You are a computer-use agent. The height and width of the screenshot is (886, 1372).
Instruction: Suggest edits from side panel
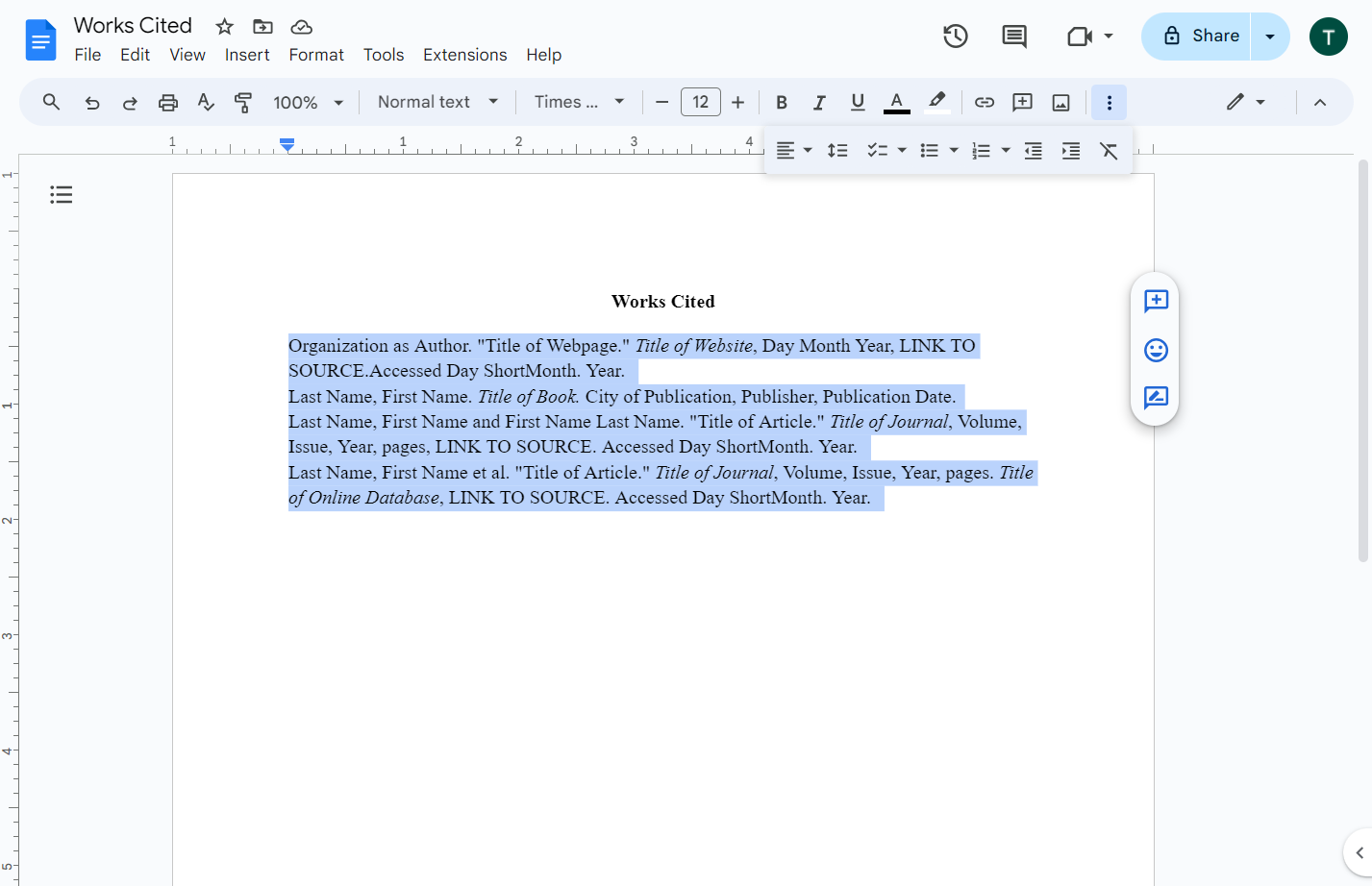1156,398
